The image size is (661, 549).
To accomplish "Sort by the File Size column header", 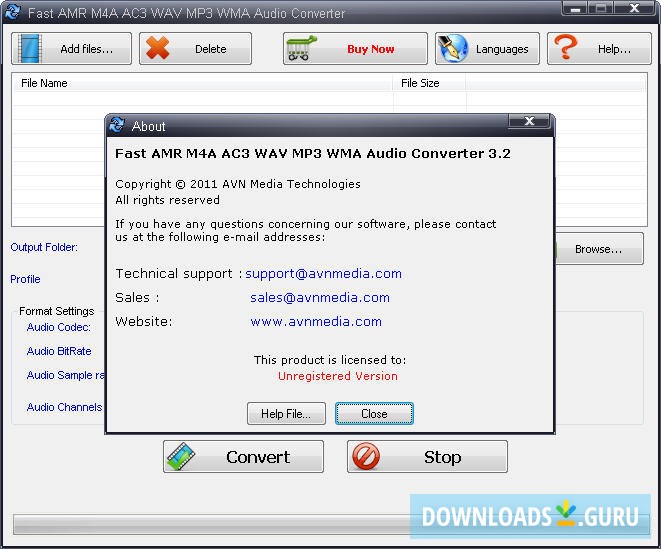I will 429,83.
